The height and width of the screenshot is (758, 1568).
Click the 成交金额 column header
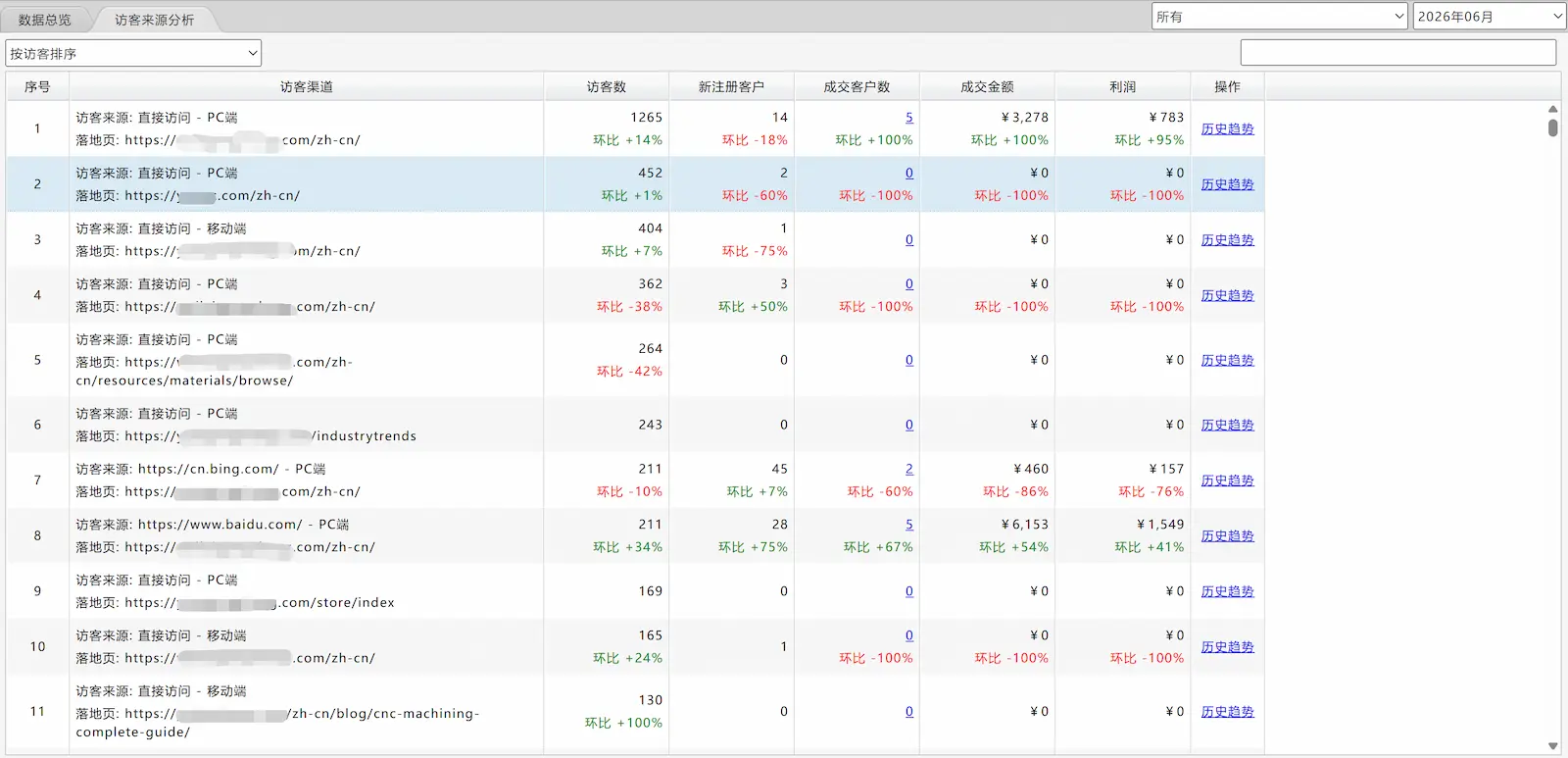click(987, 86)
